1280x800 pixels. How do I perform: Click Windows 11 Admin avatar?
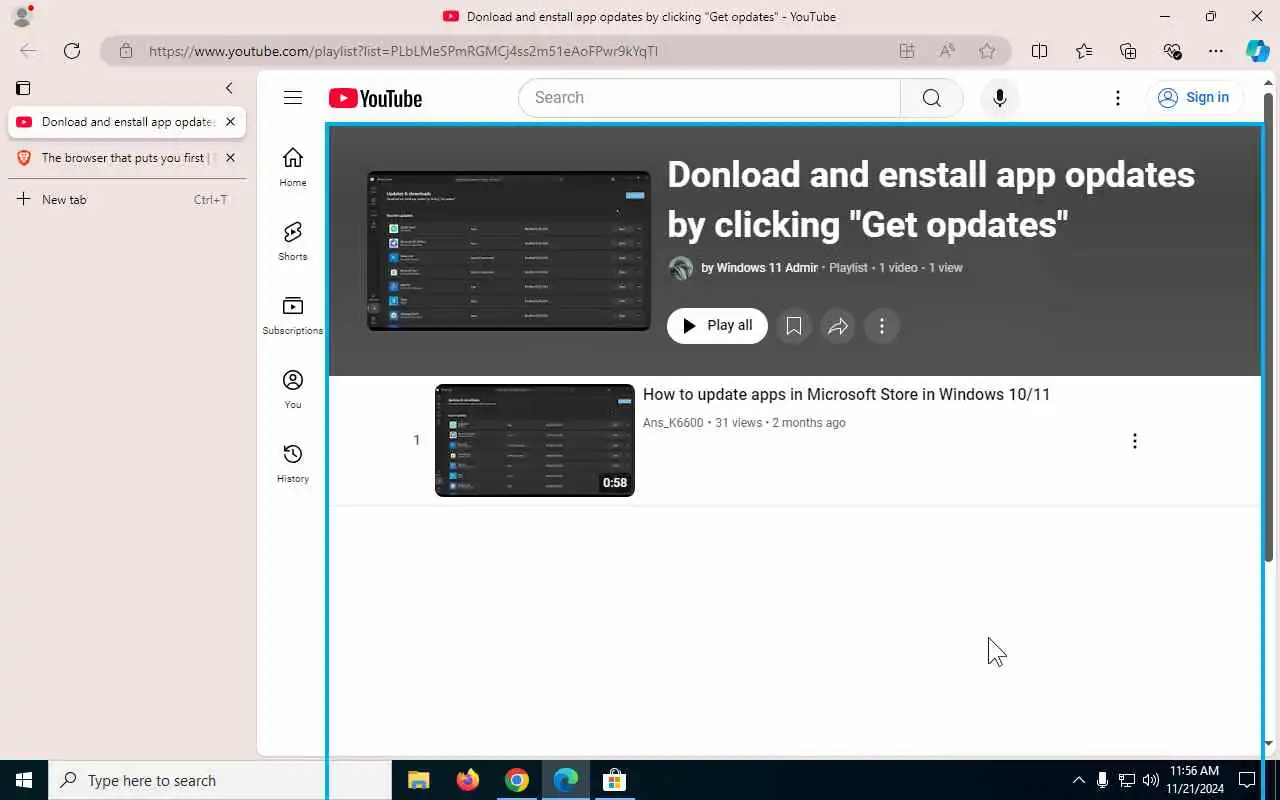tap(680, 268)
